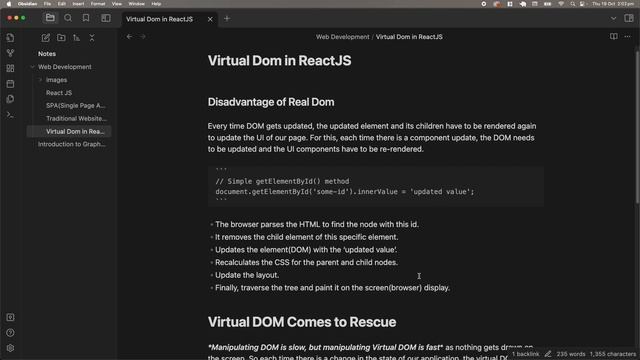
Task: Switch to reading view book icon
Action: (613, 37)
